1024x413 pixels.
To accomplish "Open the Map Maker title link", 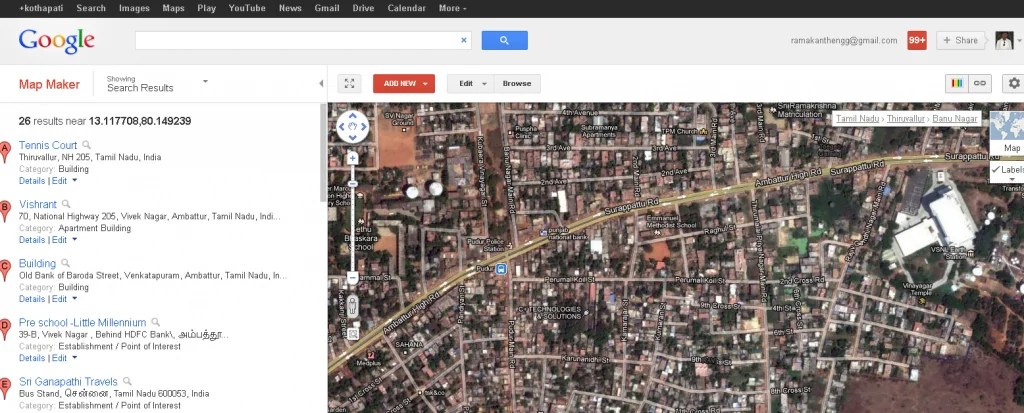I will (x=49, y=84).
